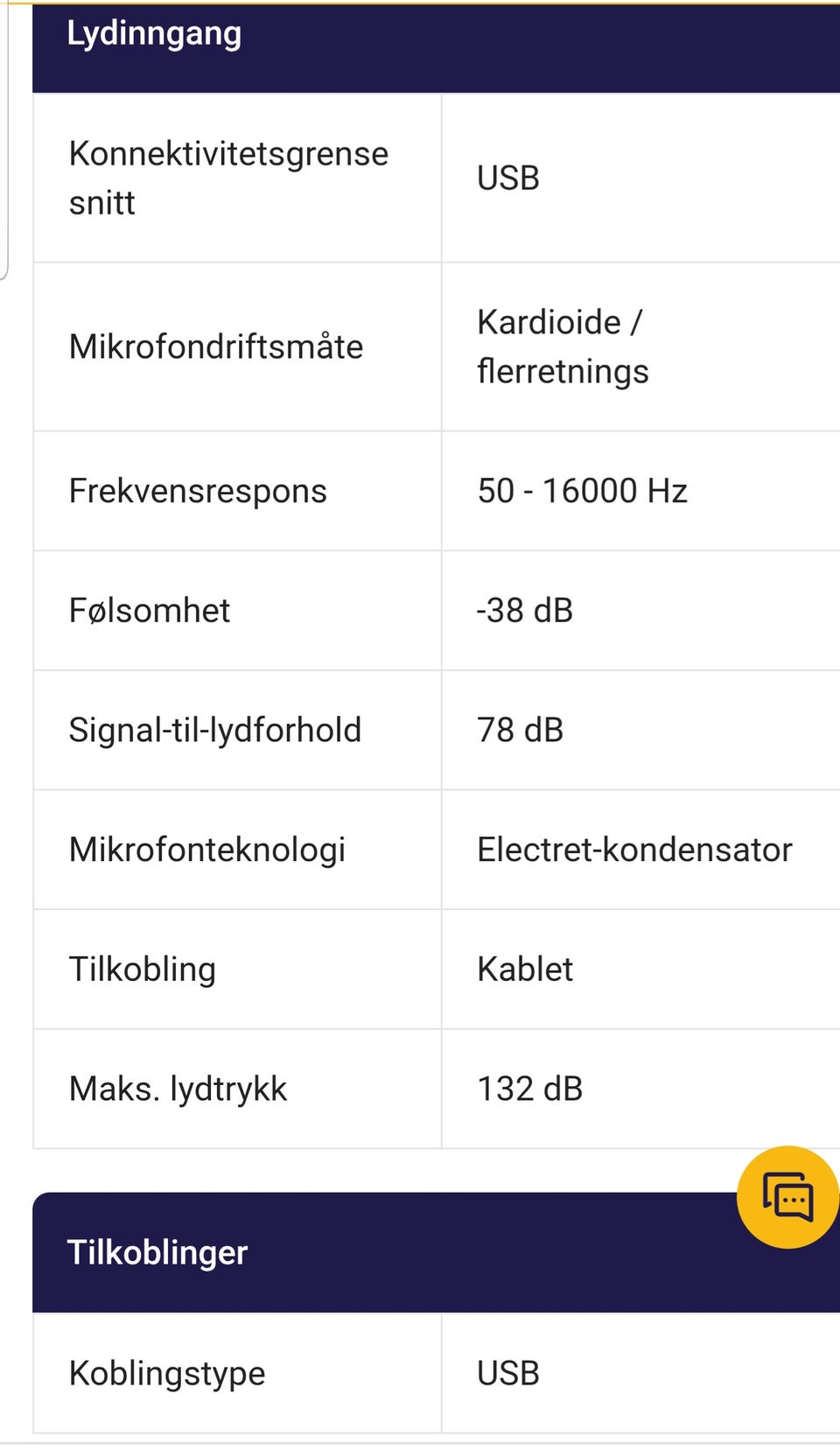Open the yellow chat support bubble

(788, 1196)
